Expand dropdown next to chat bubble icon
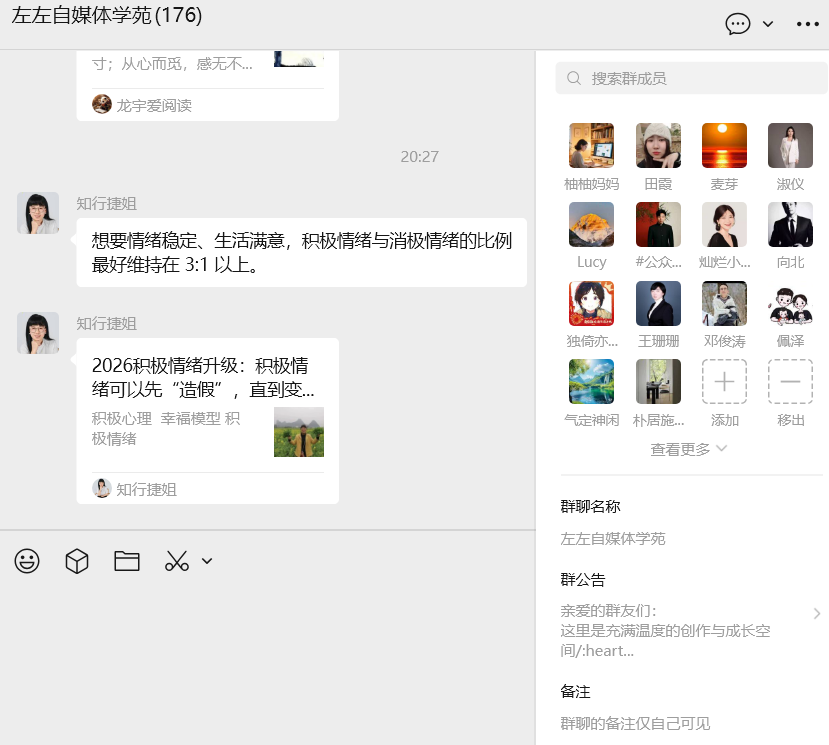829x745 pixels. coord(768,24)
